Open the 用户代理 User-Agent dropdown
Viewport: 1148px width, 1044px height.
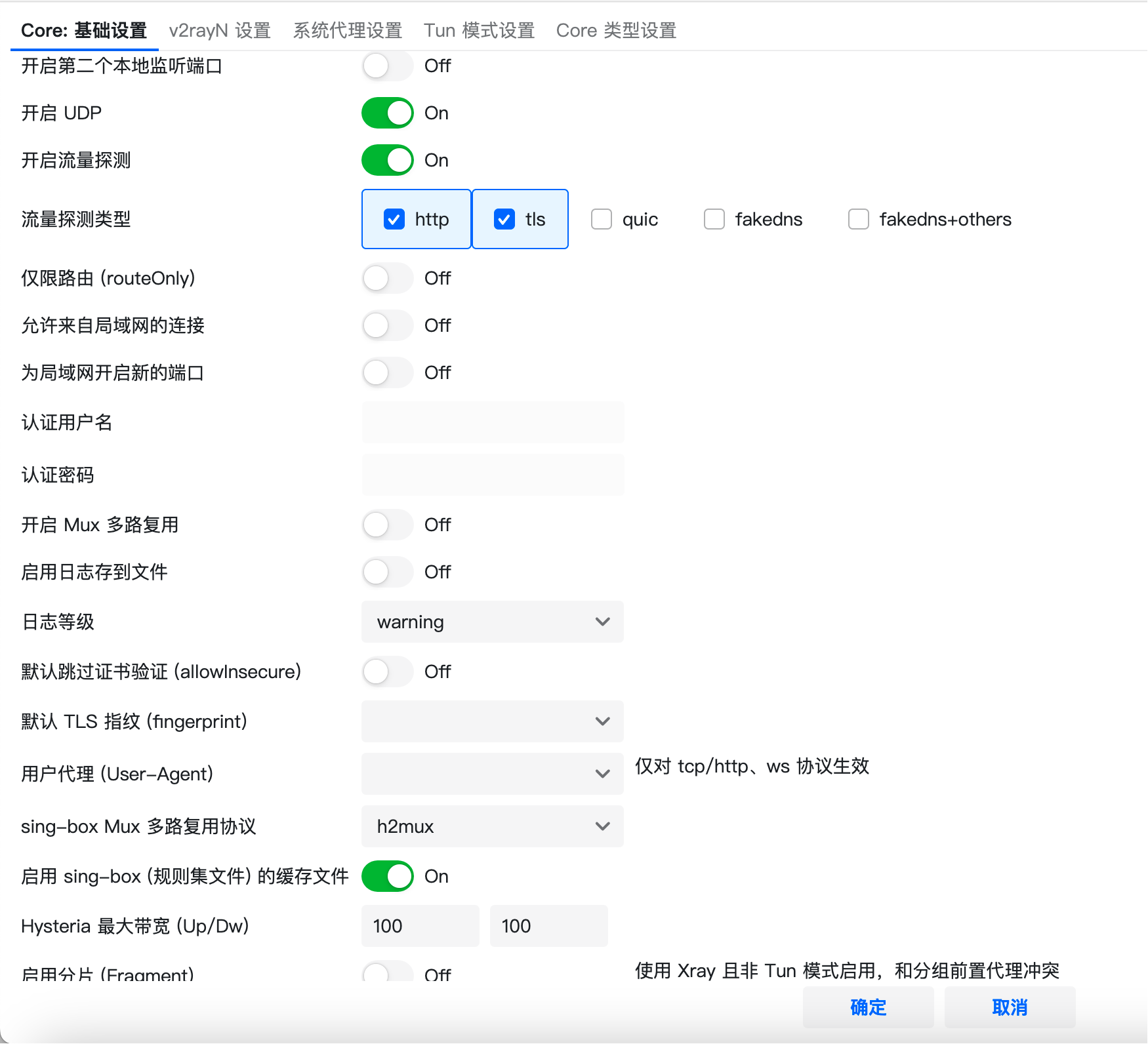(493, 774)
